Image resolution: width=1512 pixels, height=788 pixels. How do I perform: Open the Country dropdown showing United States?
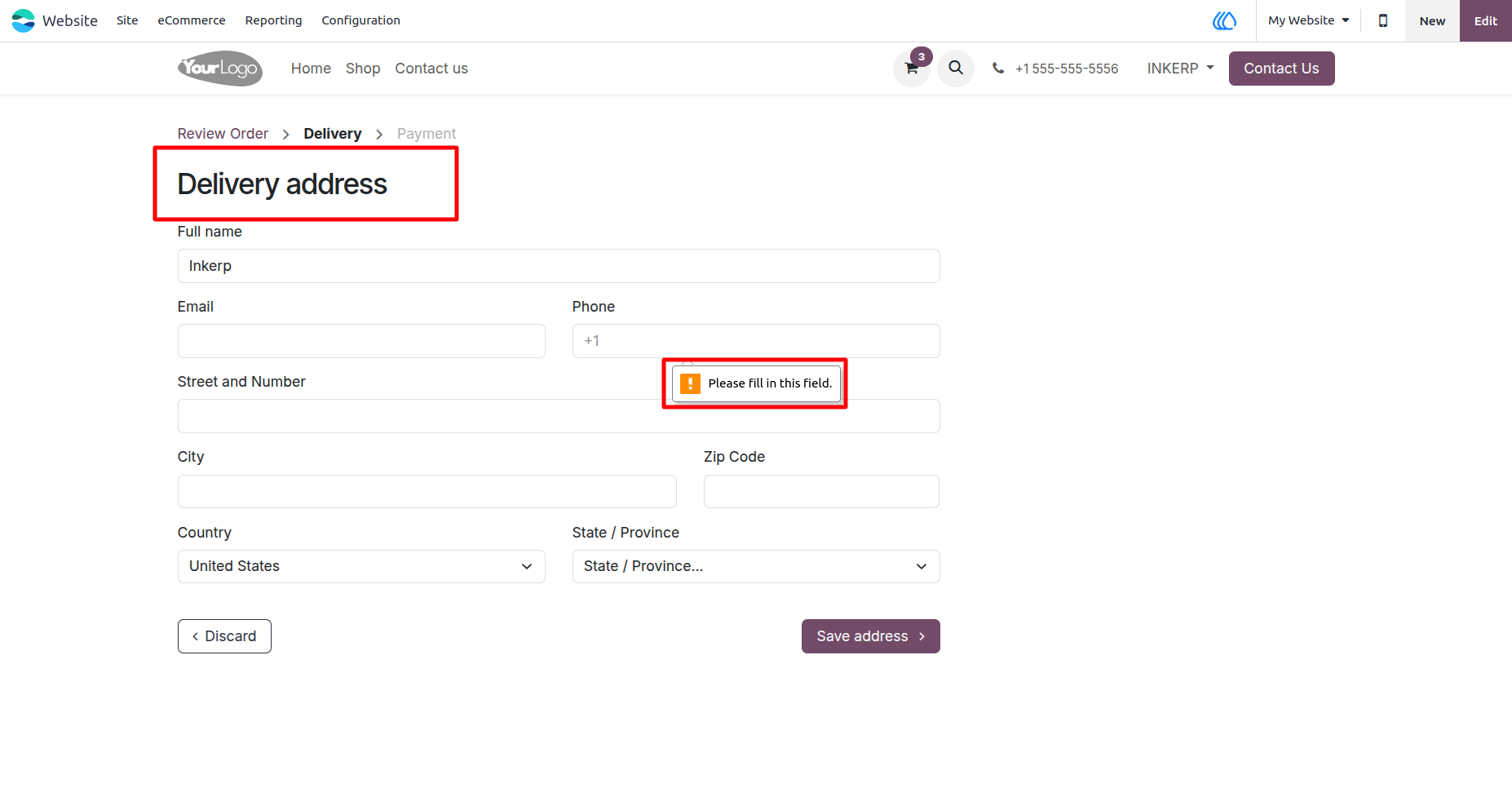point(361,566)
